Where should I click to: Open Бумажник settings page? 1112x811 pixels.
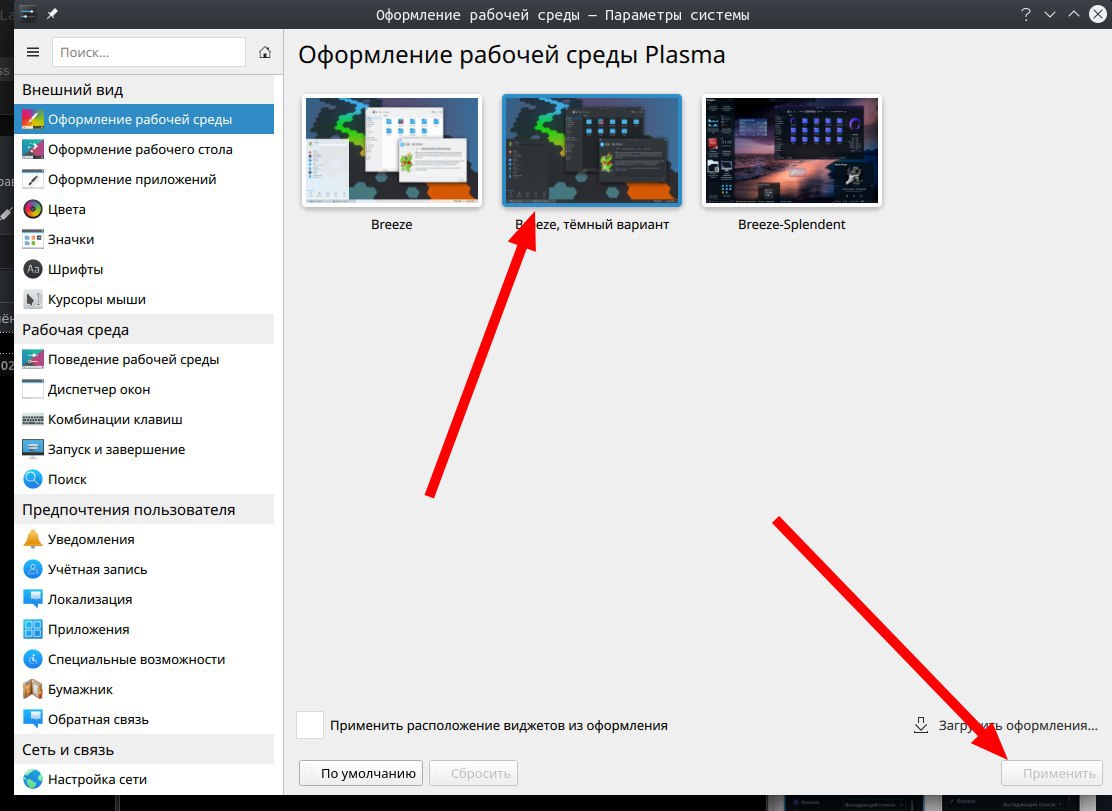tap(144, 689)
